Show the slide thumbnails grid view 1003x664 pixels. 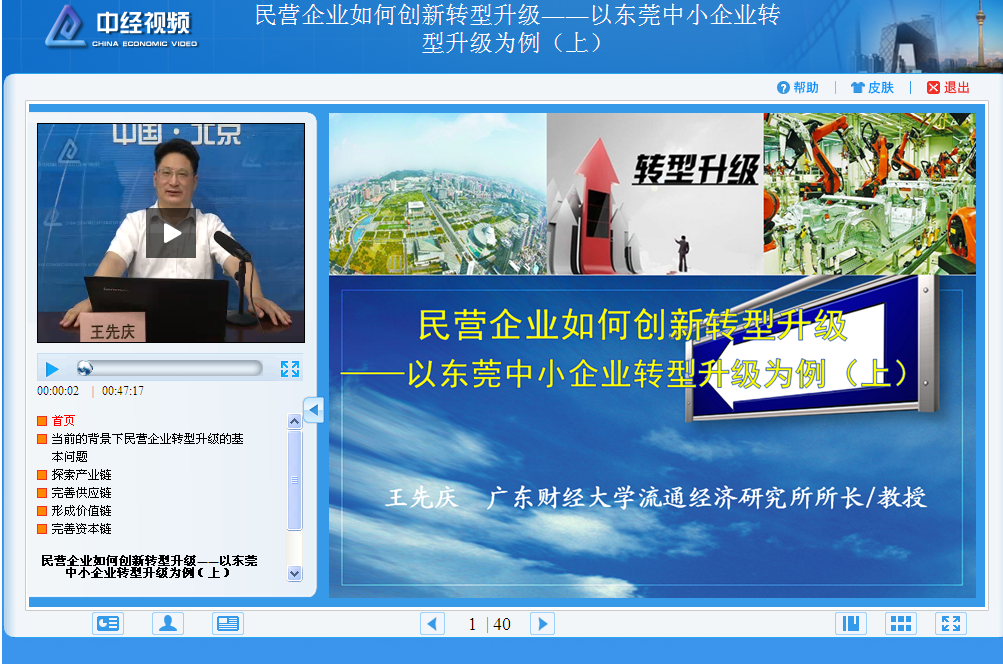click(901, 624)
